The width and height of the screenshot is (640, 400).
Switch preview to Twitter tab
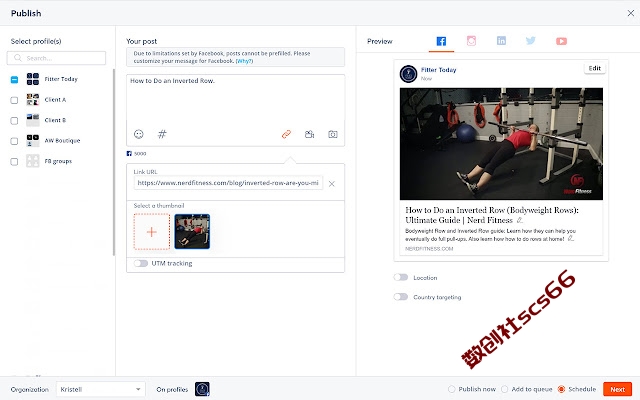click(x=531, y=41)
